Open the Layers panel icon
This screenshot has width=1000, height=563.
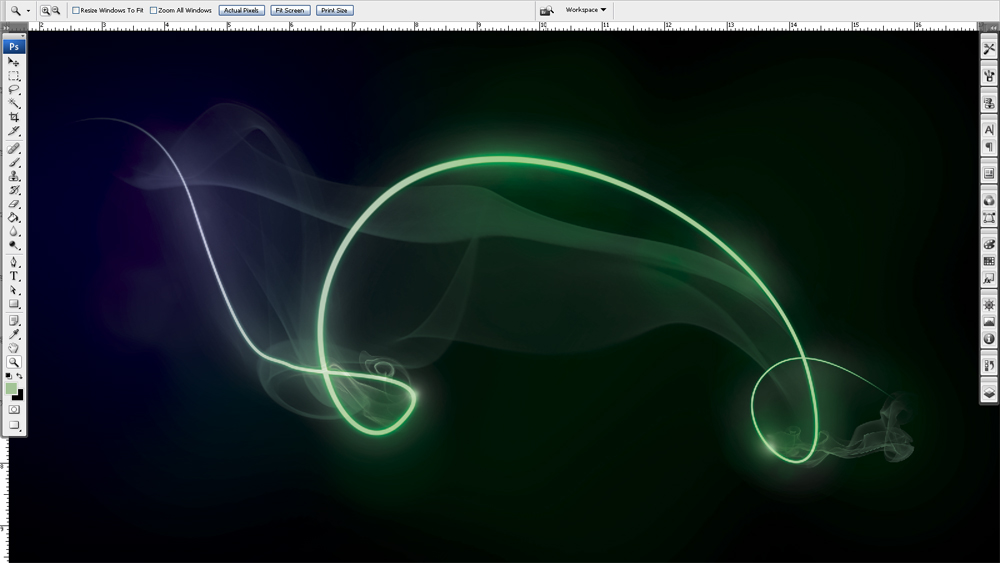(989, 393)
